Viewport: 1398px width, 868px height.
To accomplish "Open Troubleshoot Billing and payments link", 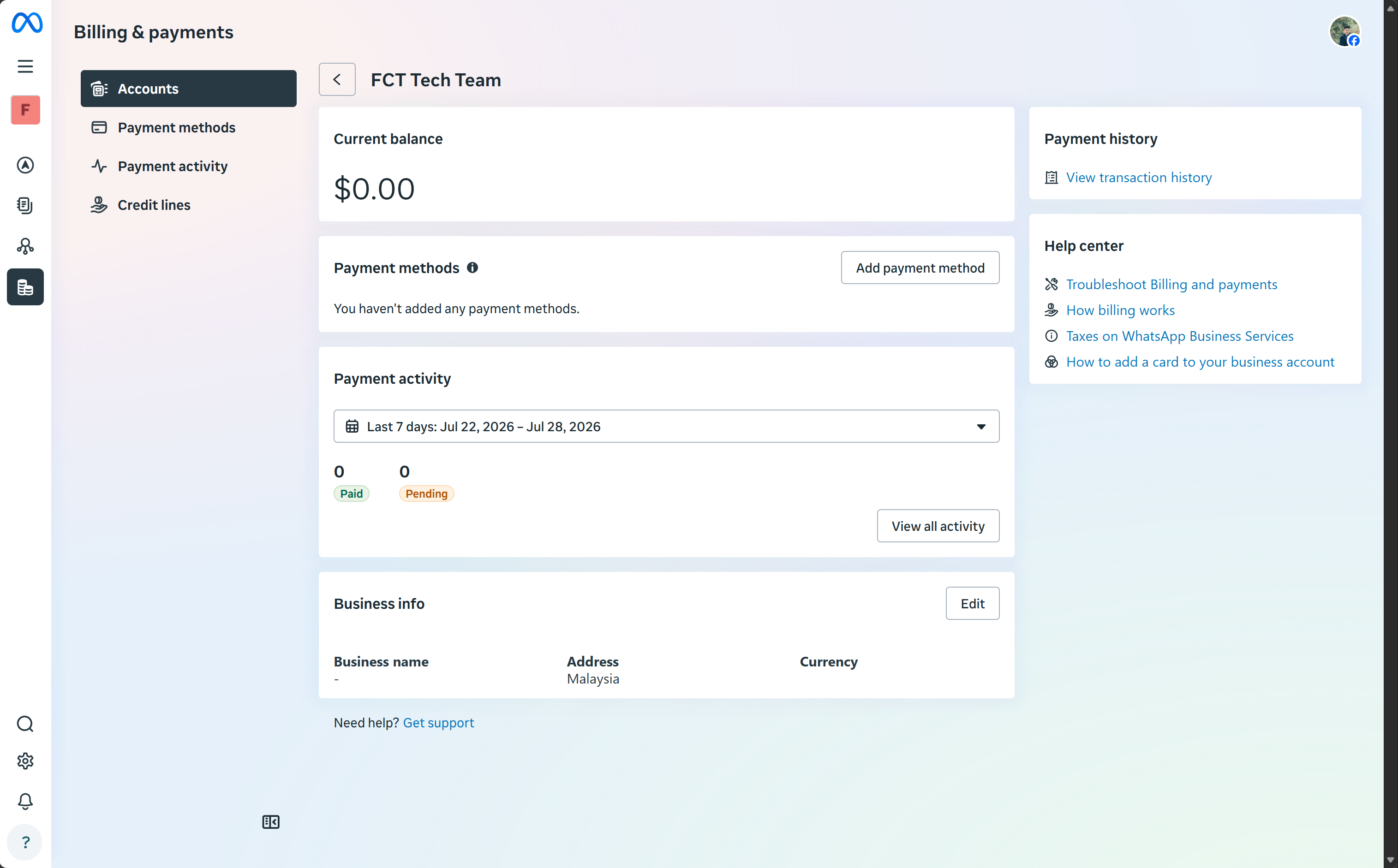I will click(x=1171, y=284).
